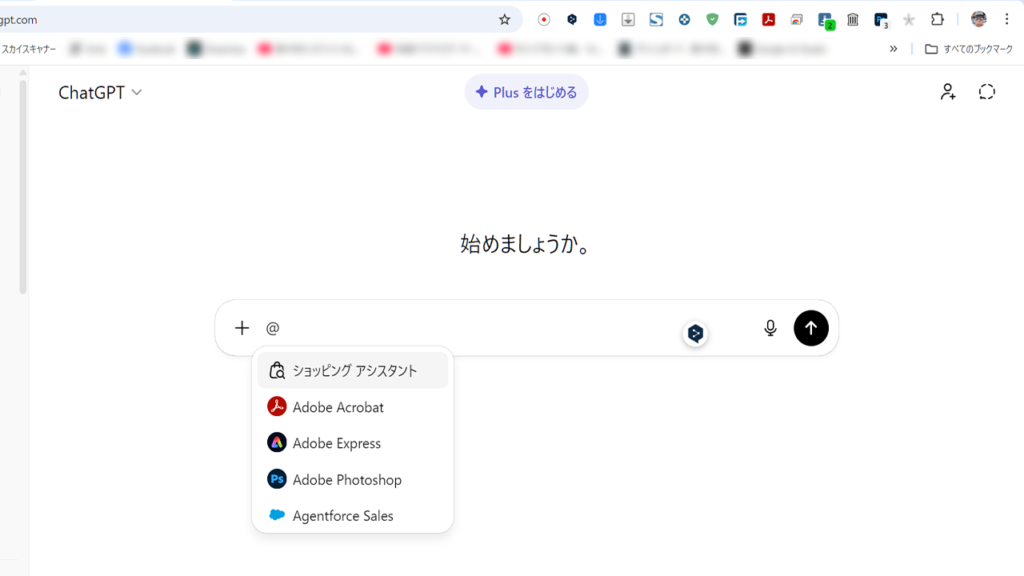
Task: Activate the microphone voice input icon
Action: 770,328
